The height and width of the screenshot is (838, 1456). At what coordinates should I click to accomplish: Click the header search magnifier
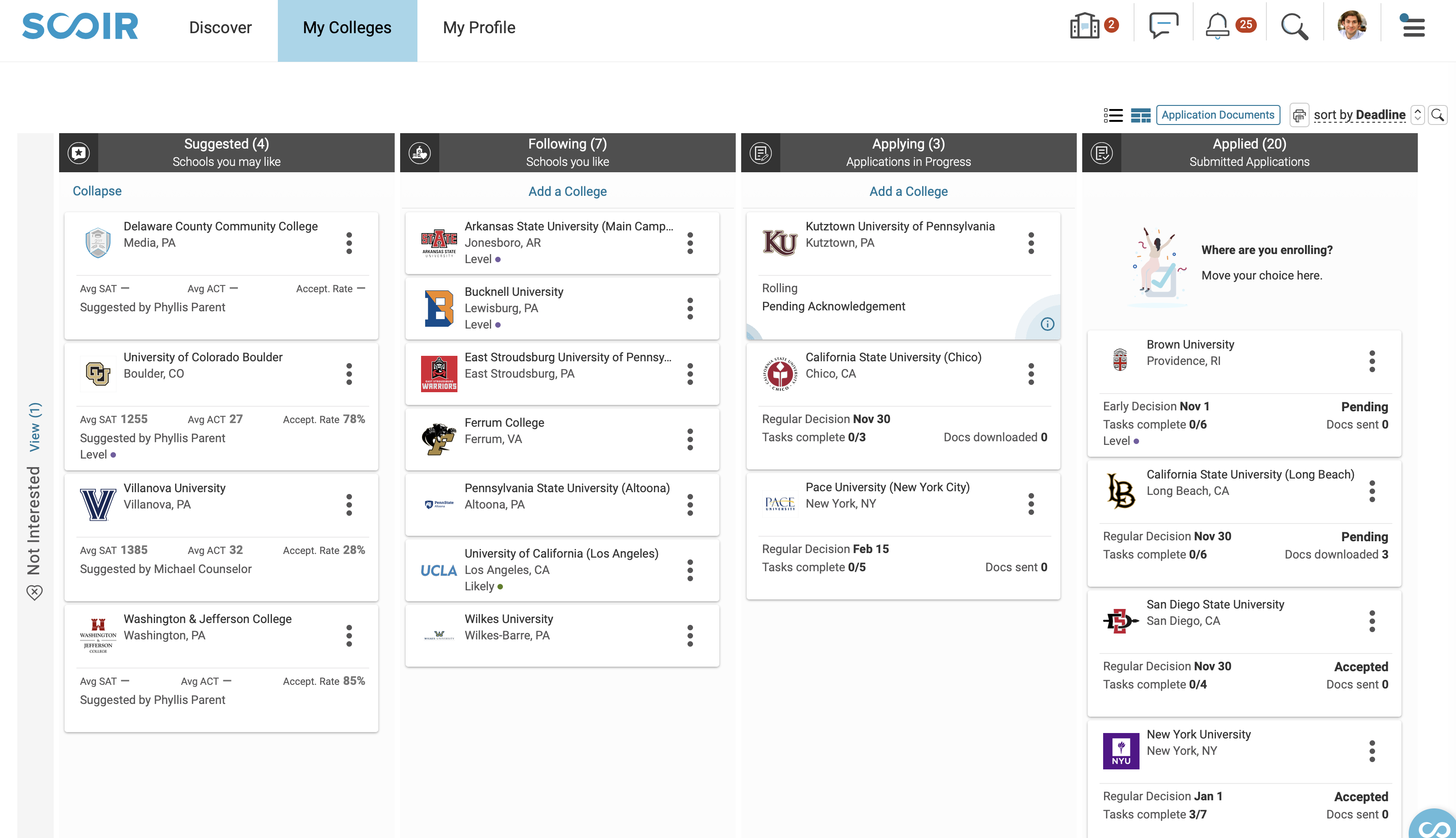click(1294, 26)
